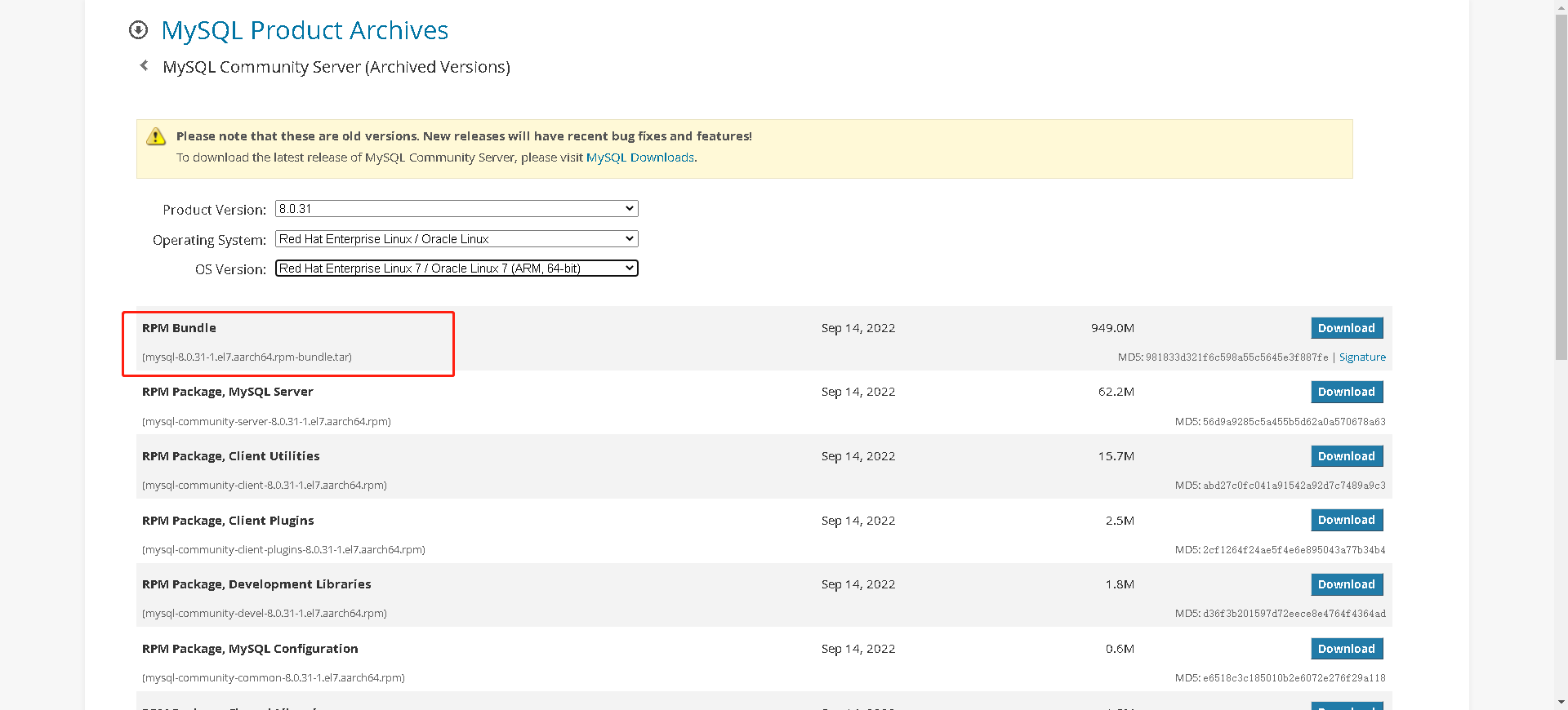The width and height of the screenshot is (1568, 710).
Task: Click the back chevron before MySQL Community Server
Action: tap(144, 65)
